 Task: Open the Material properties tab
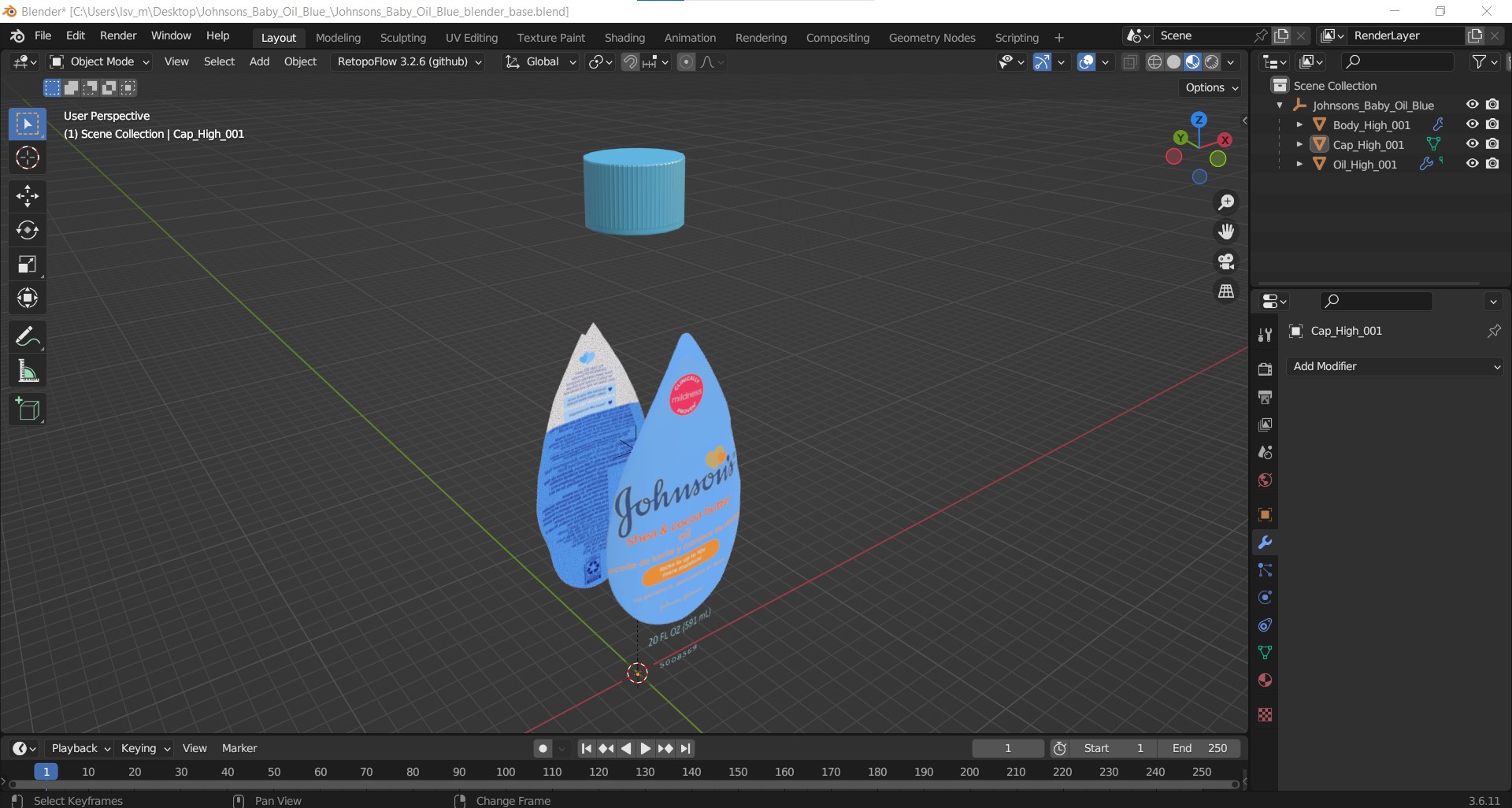coord(1265,680)
